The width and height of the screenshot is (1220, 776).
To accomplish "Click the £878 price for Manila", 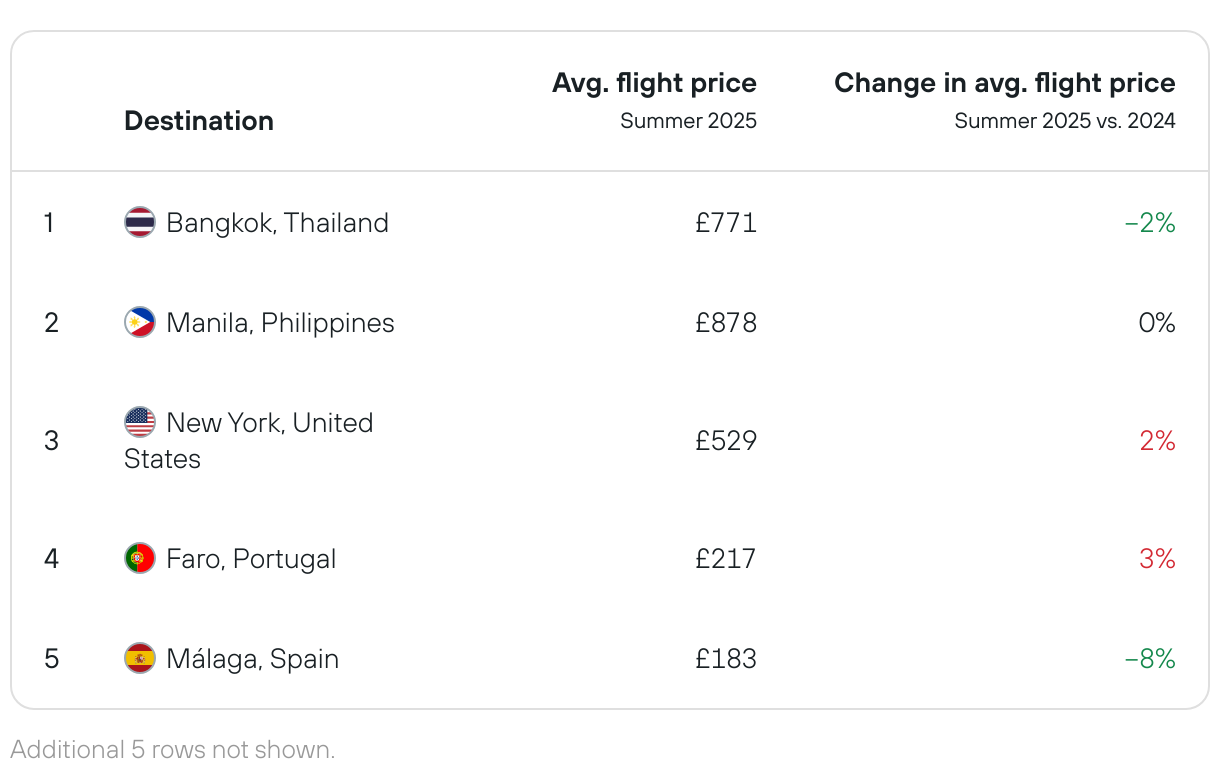I will coord(726,323).
